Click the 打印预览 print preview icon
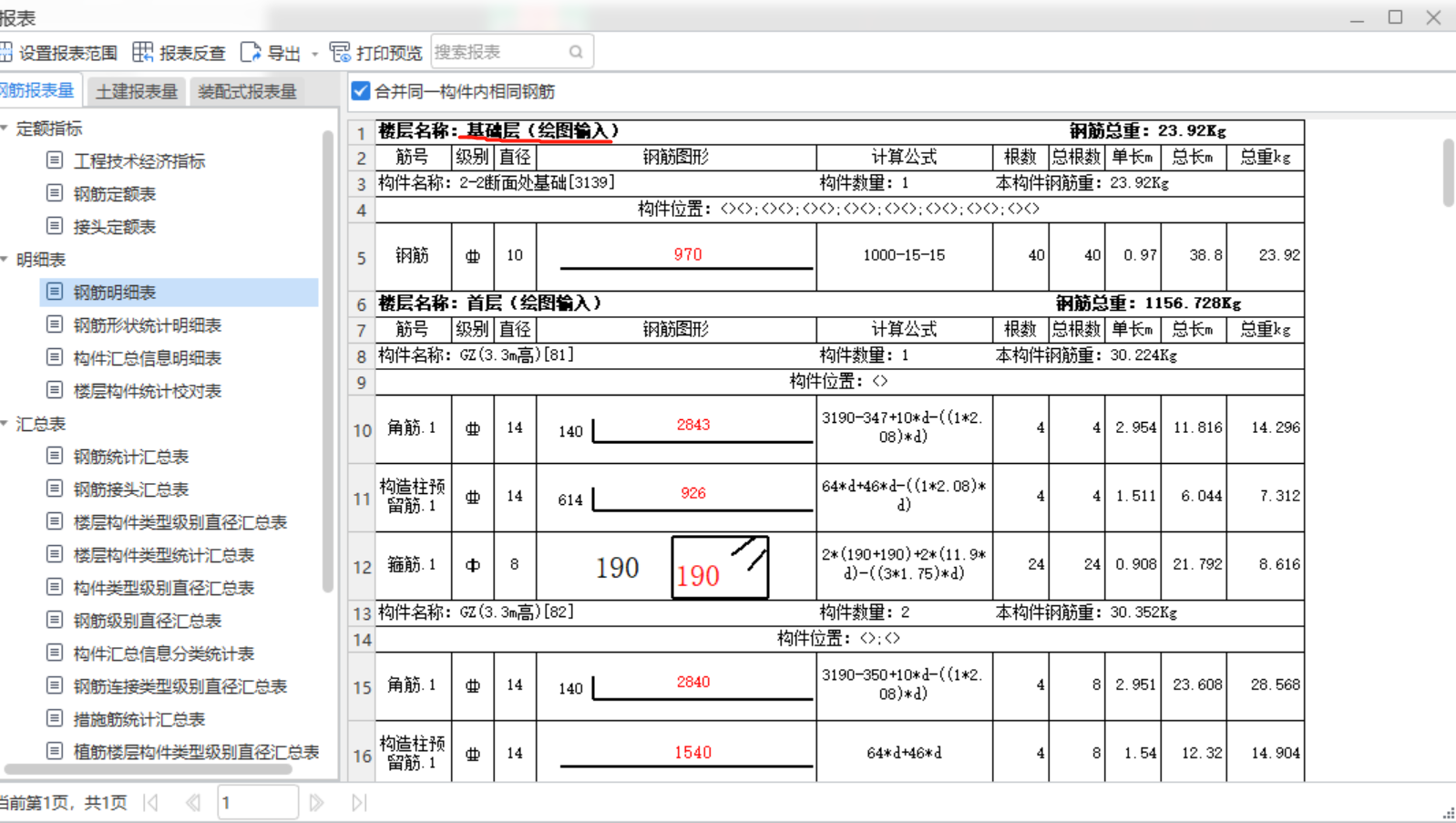1456x823 pixels. point(340,52)
